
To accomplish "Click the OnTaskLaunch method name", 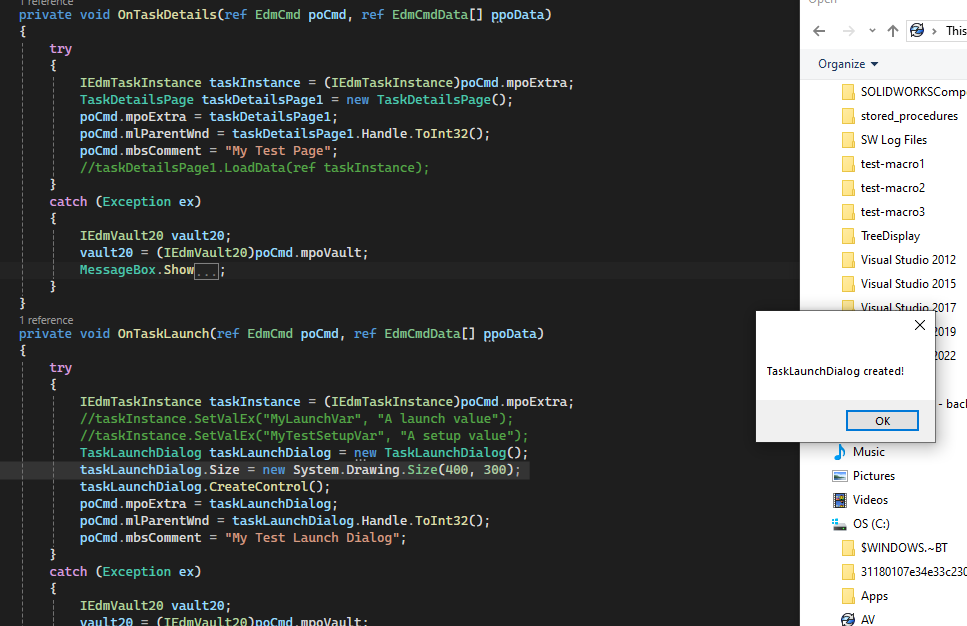I will pyautogui.click(x=163, y=334).
